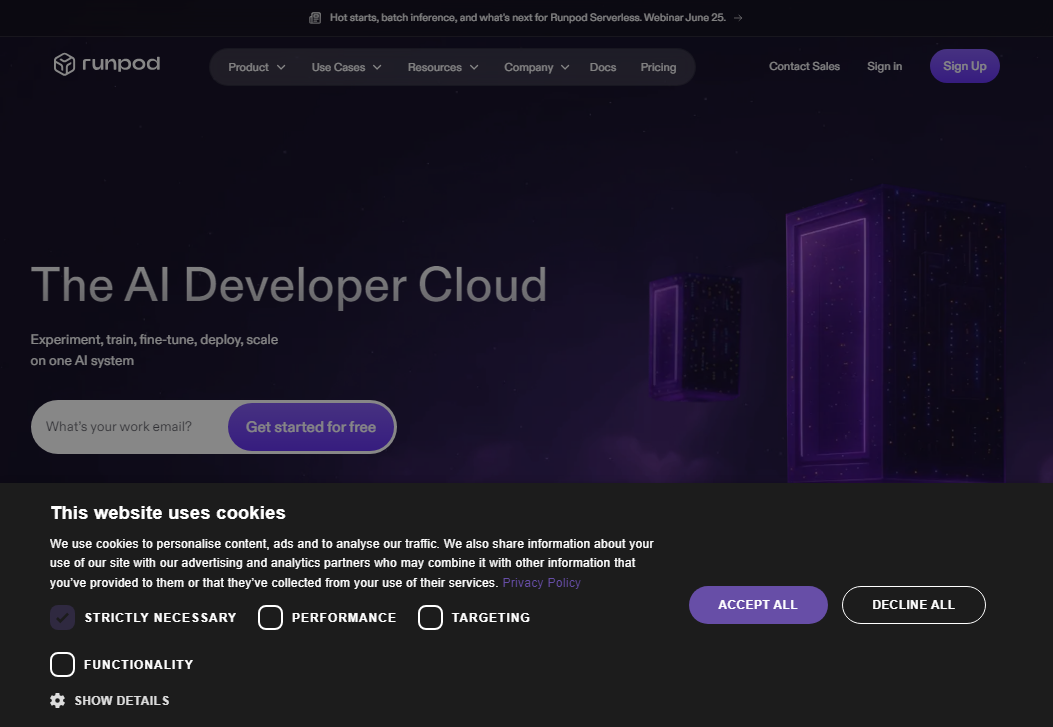Open the Pricing menu item
Image resolution: width=1053 pixels, height=727 pixels.
tap(658, 67)
